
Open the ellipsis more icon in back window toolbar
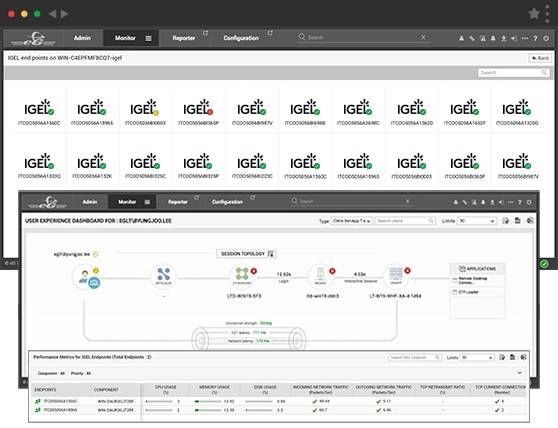pyautogui.click(x=525, y=38)
